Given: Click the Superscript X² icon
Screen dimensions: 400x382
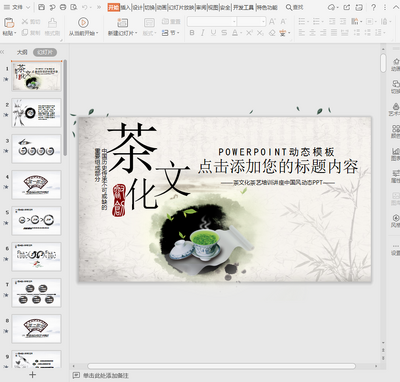Looking at the screenshot, I should click(249, 33).
